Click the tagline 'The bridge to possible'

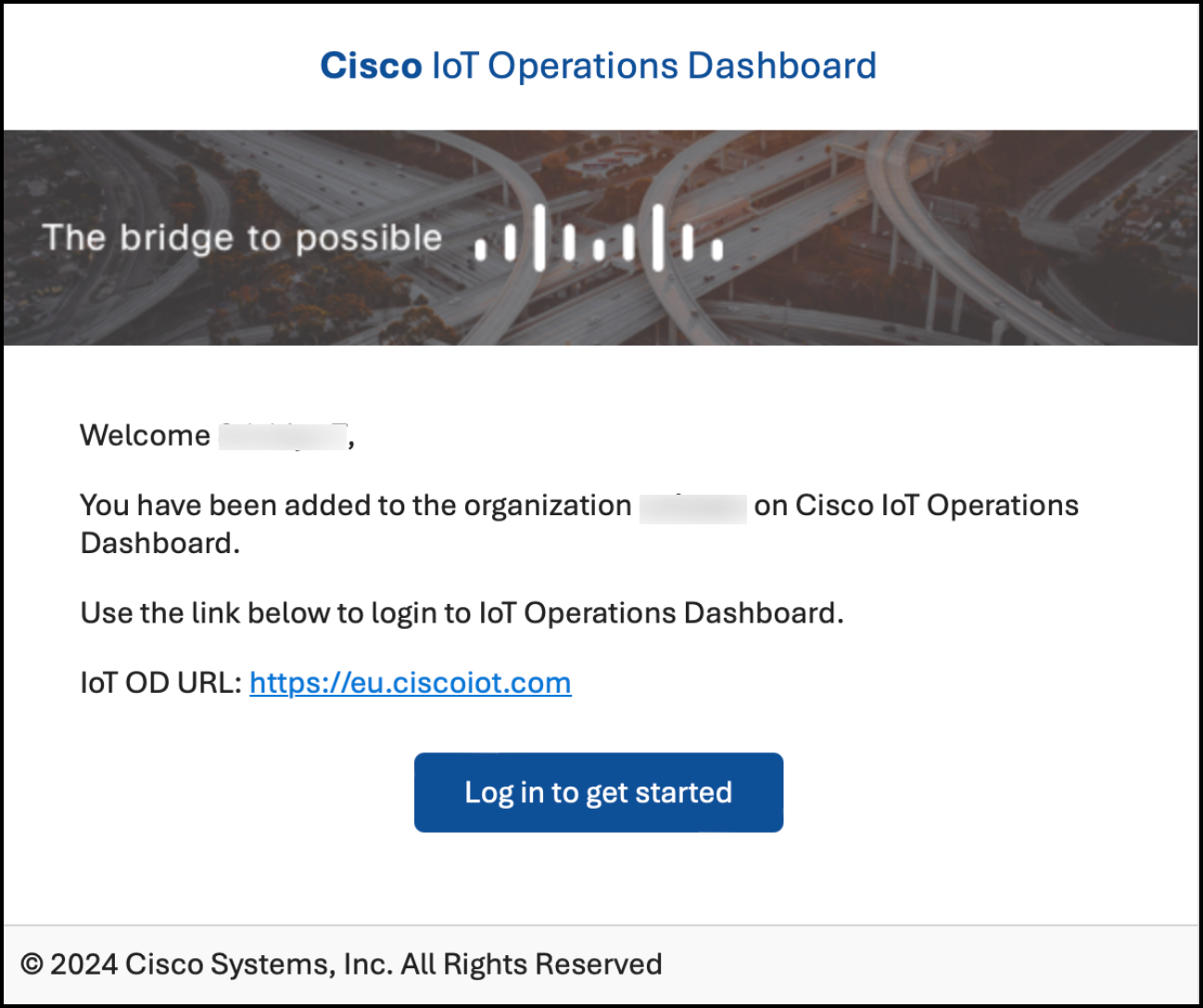coord(244,237)
